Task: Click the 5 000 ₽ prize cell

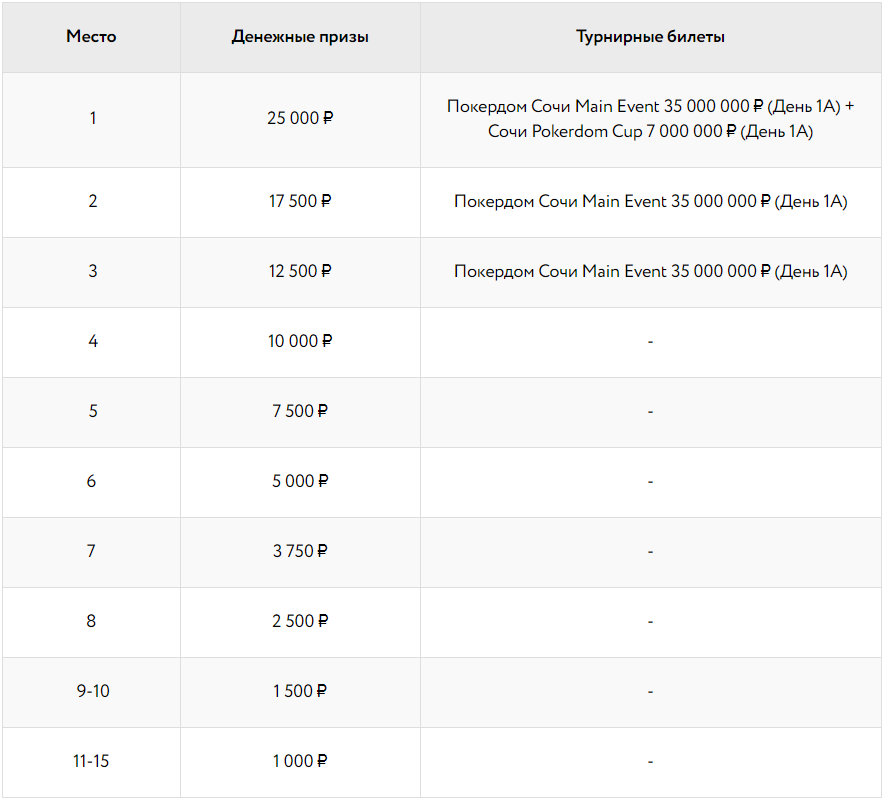Action: tap(300, 481)
